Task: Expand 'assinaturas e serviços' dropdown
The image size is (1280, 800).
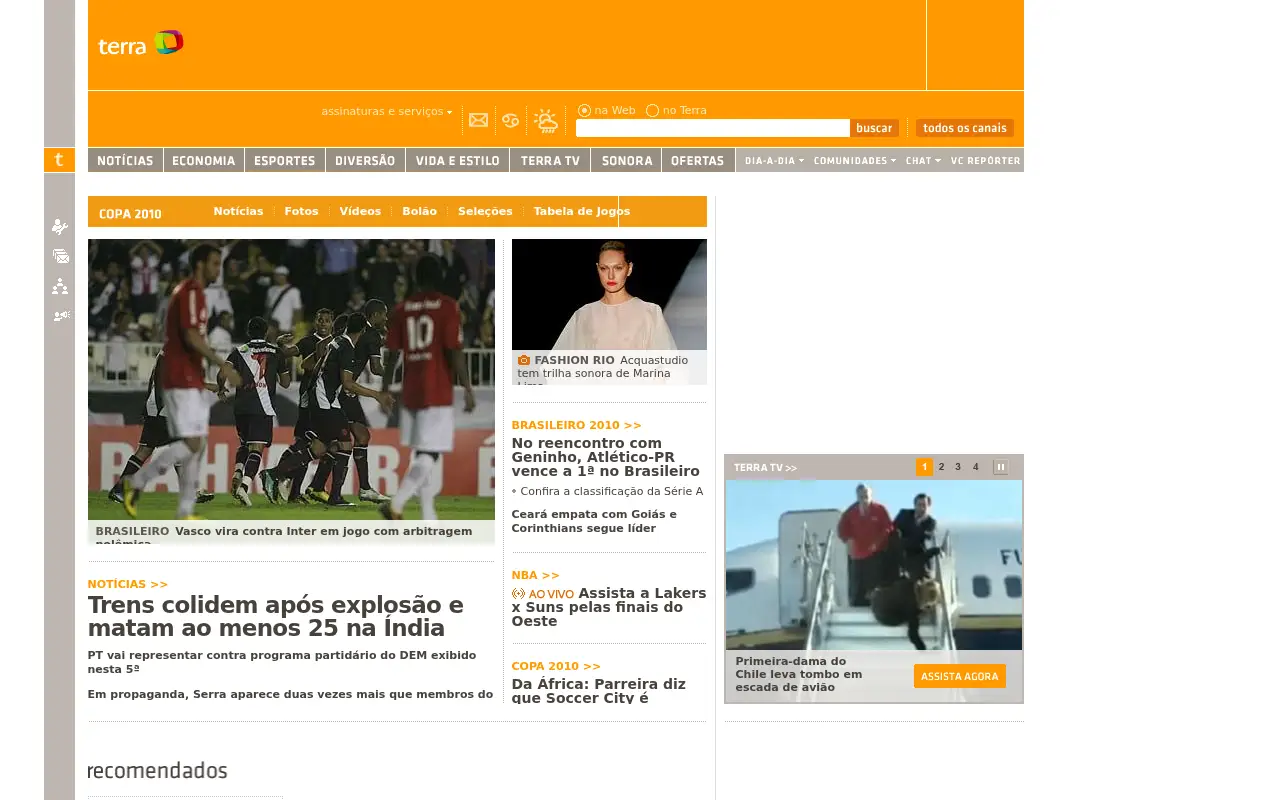Action: [x=387, y=111]
